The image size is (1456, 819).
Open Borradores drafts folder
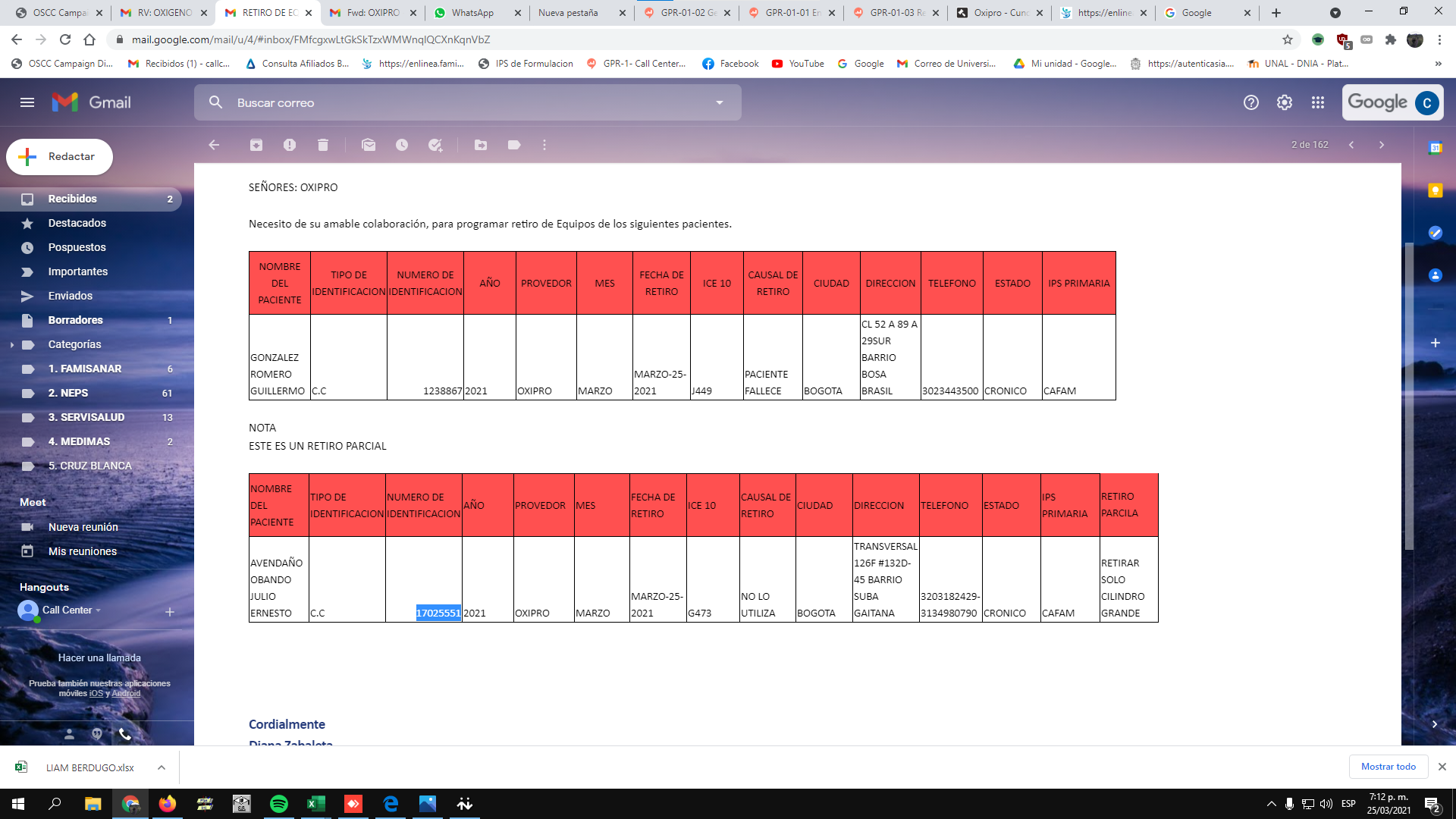click(x=91, y=320)
